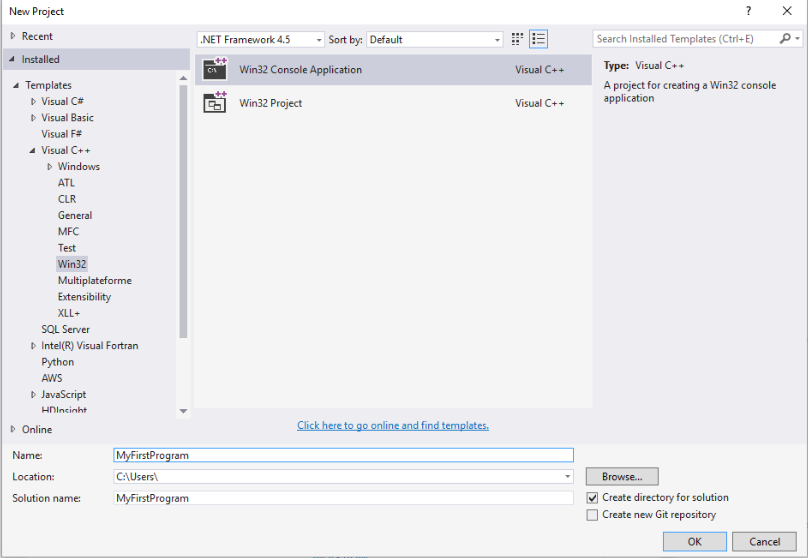Select the Multiplateforme category
Screen dimensions: 808x558
click(x=94, y=280)
